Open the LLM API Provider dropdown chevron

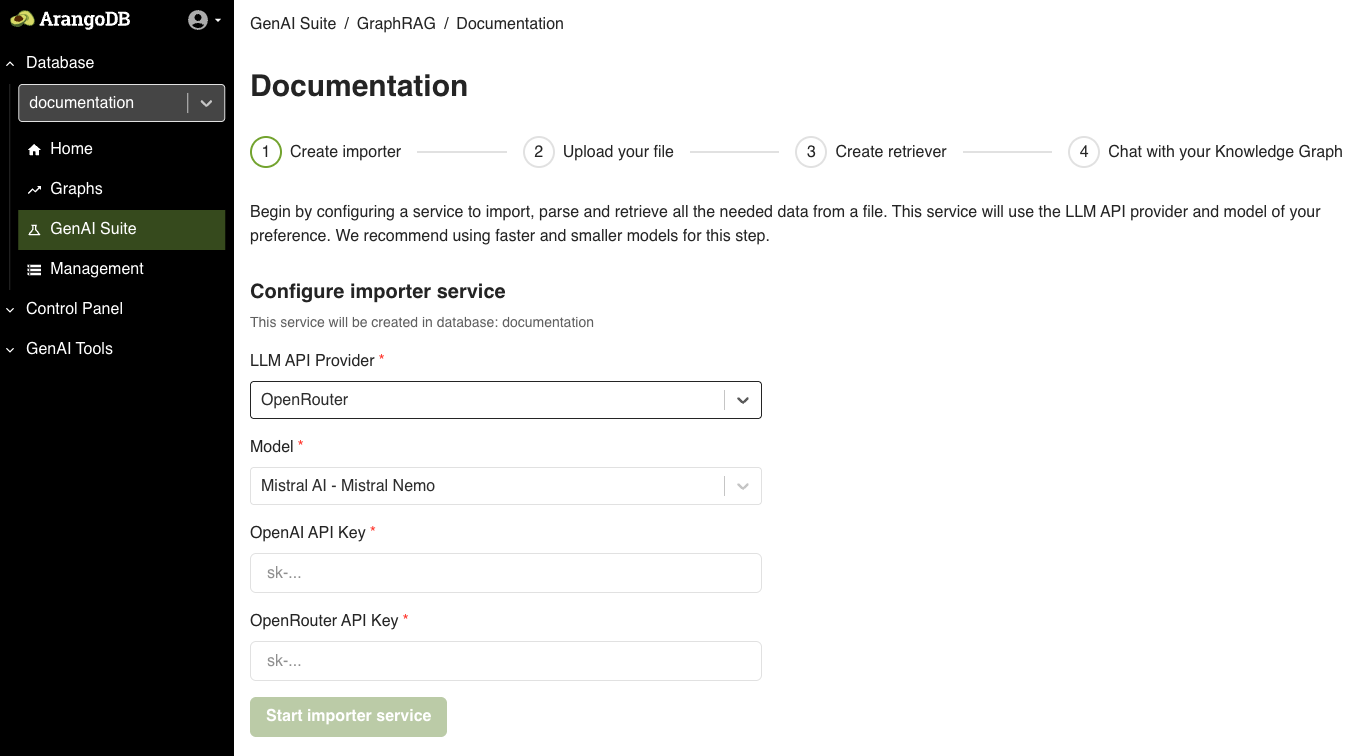(x=743, y=400)
